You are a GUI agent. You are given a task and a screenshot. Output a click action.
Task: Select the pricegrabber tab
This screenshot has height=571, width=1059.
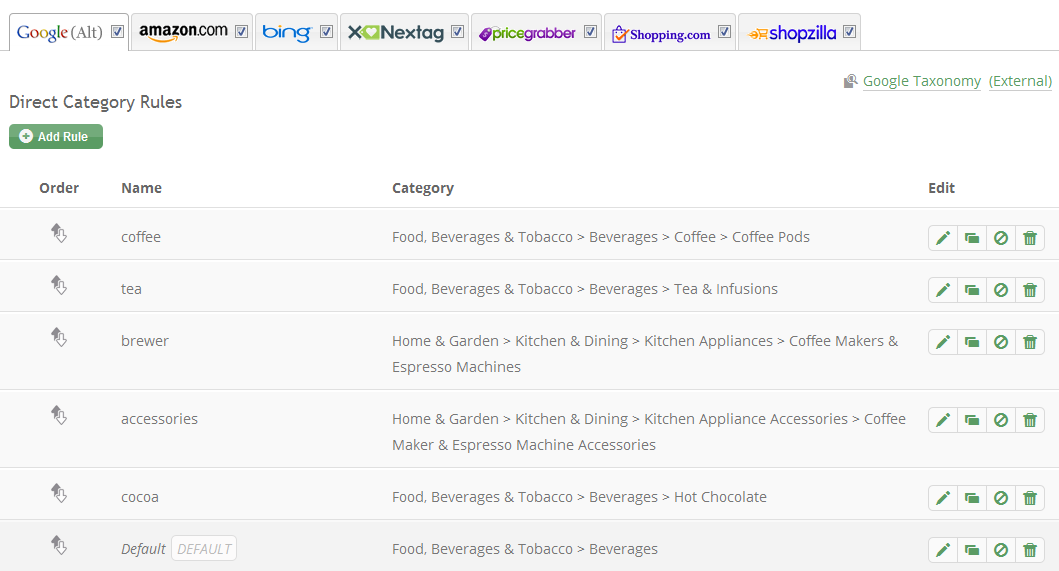527,32
